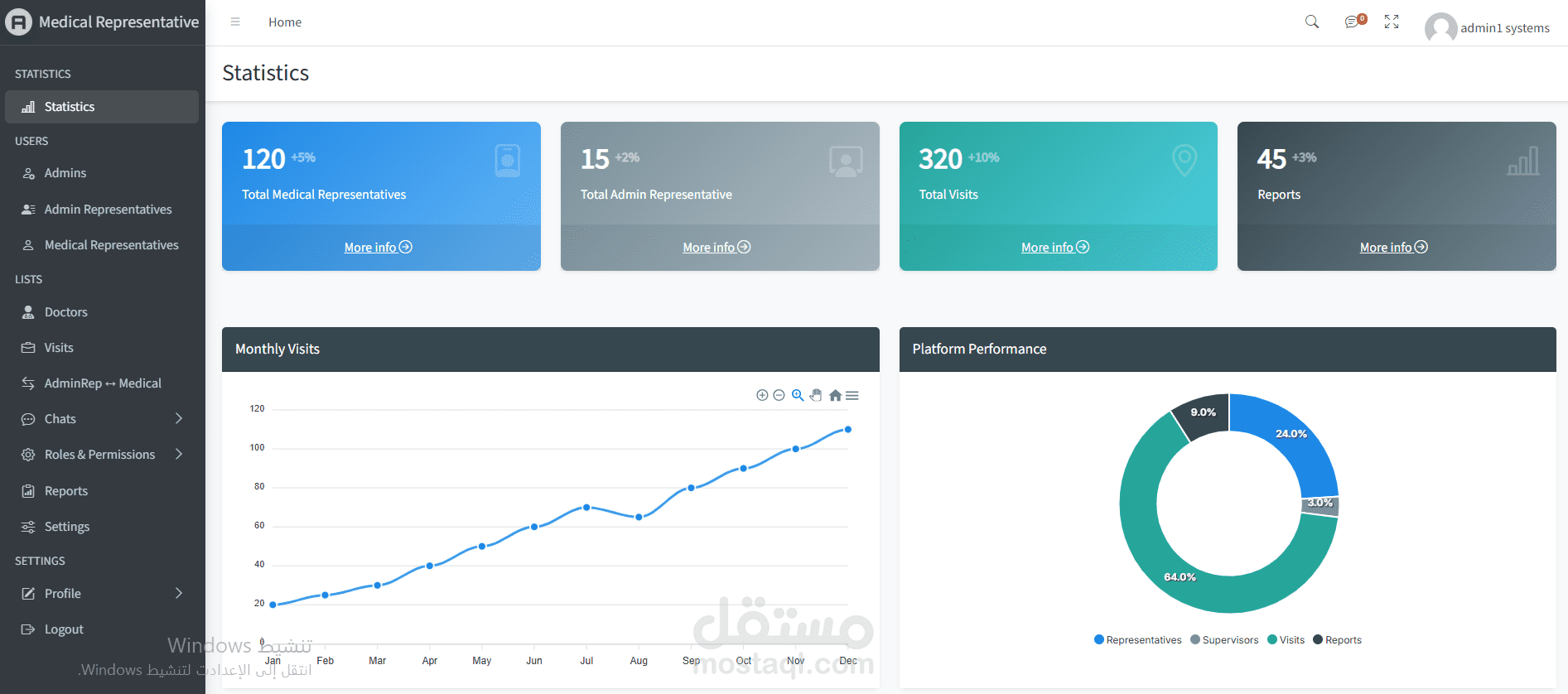Click More info on Total Visits card
Screen dimensions: 1568x694
coord(1055,248)
